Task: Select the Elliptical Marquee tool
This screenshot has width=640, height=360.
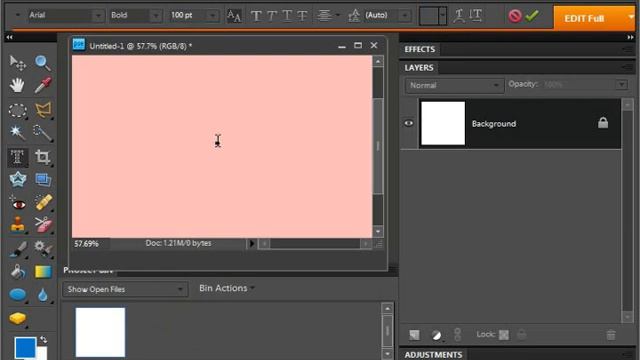Action: click(x=18, y=110)
